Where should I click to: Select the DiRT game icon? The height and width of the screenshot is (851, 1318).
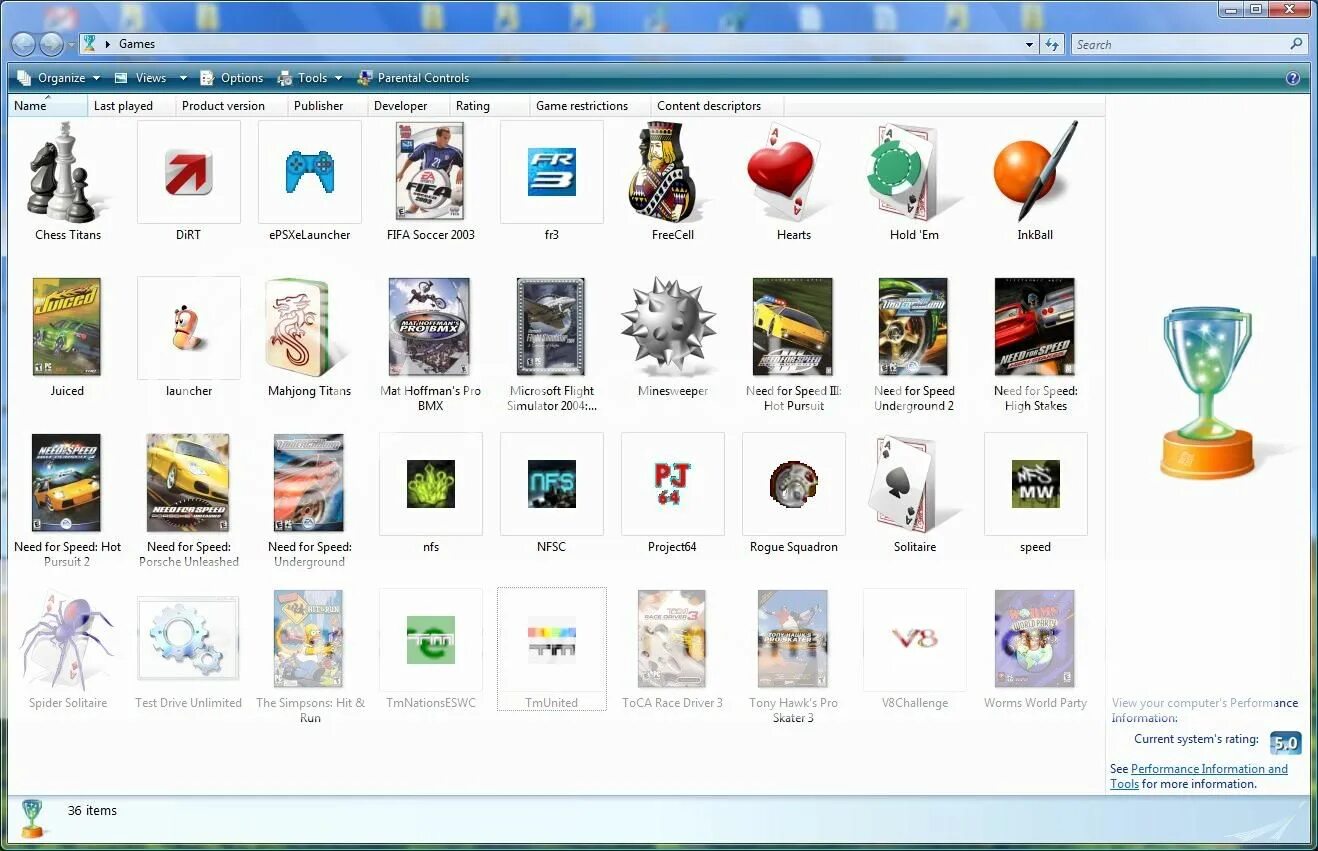tap(189, 172)
